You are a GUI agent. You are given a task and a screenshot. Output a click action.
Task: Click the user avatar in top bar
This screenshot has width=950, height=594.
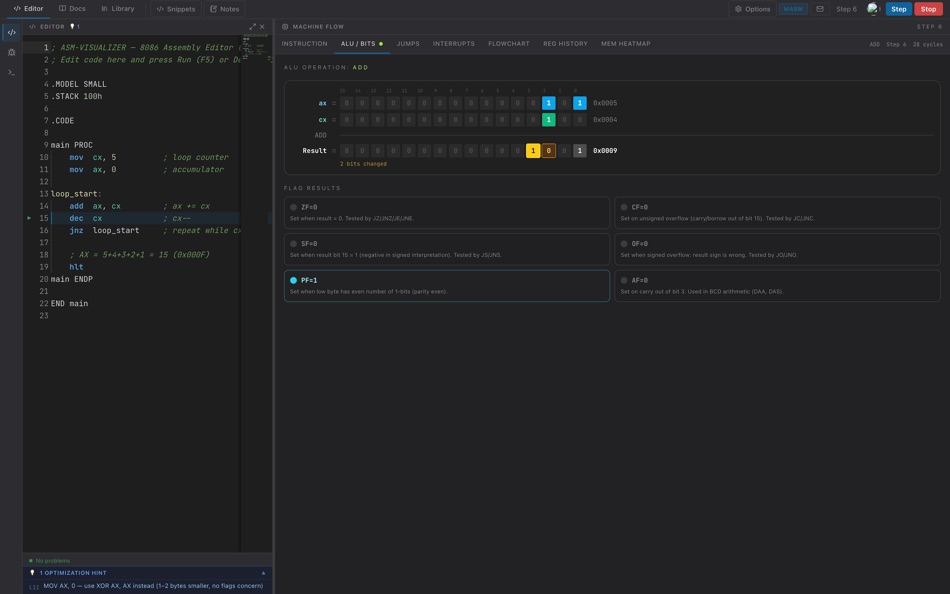click(x=872, y=8)
